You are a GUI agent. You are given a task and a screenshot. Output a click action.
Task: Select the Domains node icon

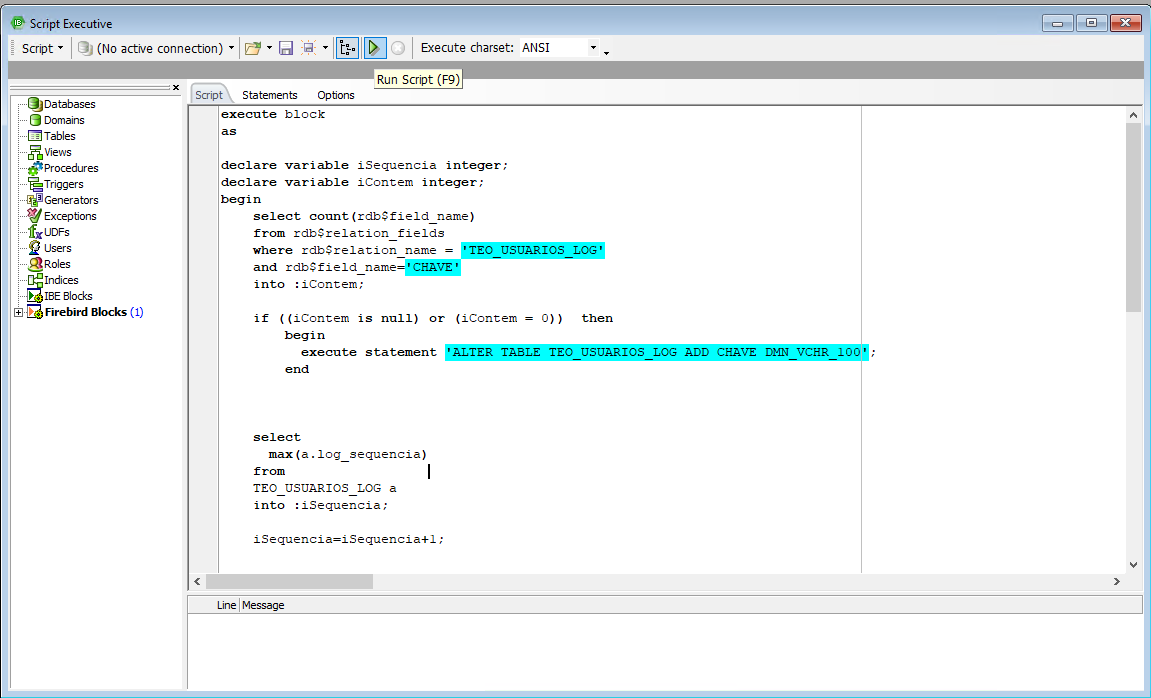click(x=35, y=120)
